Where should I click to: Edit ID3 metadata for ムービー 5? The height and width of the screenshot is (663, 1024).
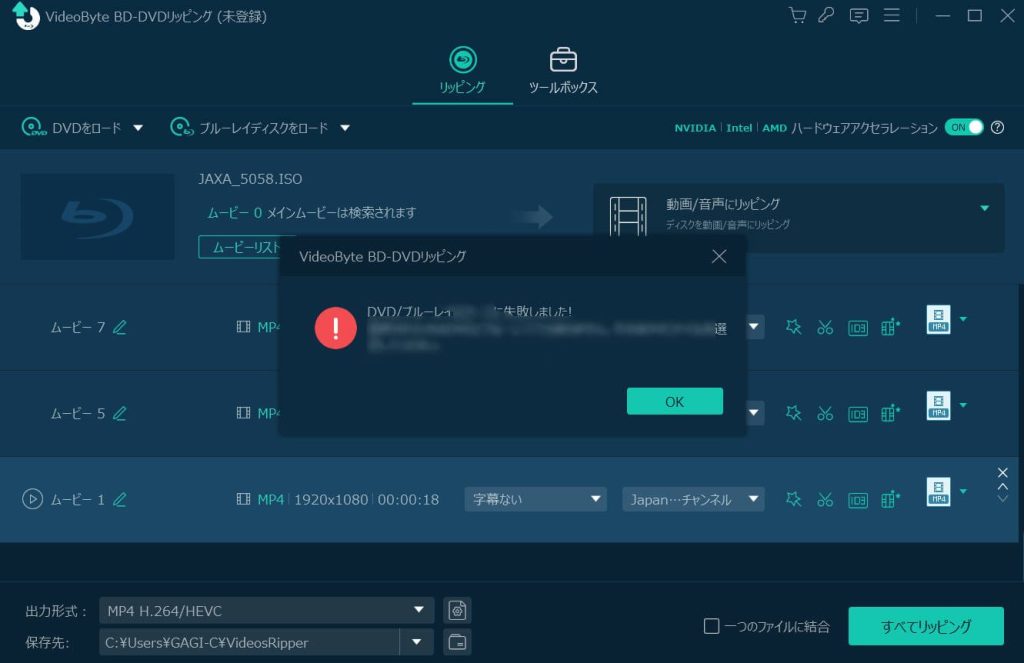click(857, 413)
